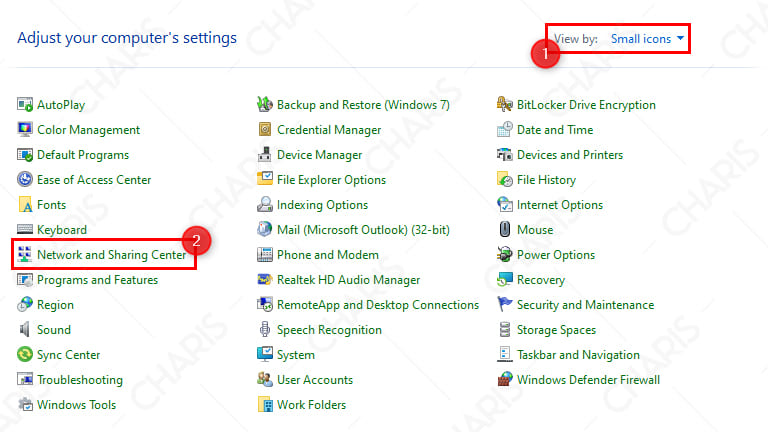This screenshot has height=432, width=768.
Task: Open the Troubleshooting link
Action: click(x=80, y=380)
